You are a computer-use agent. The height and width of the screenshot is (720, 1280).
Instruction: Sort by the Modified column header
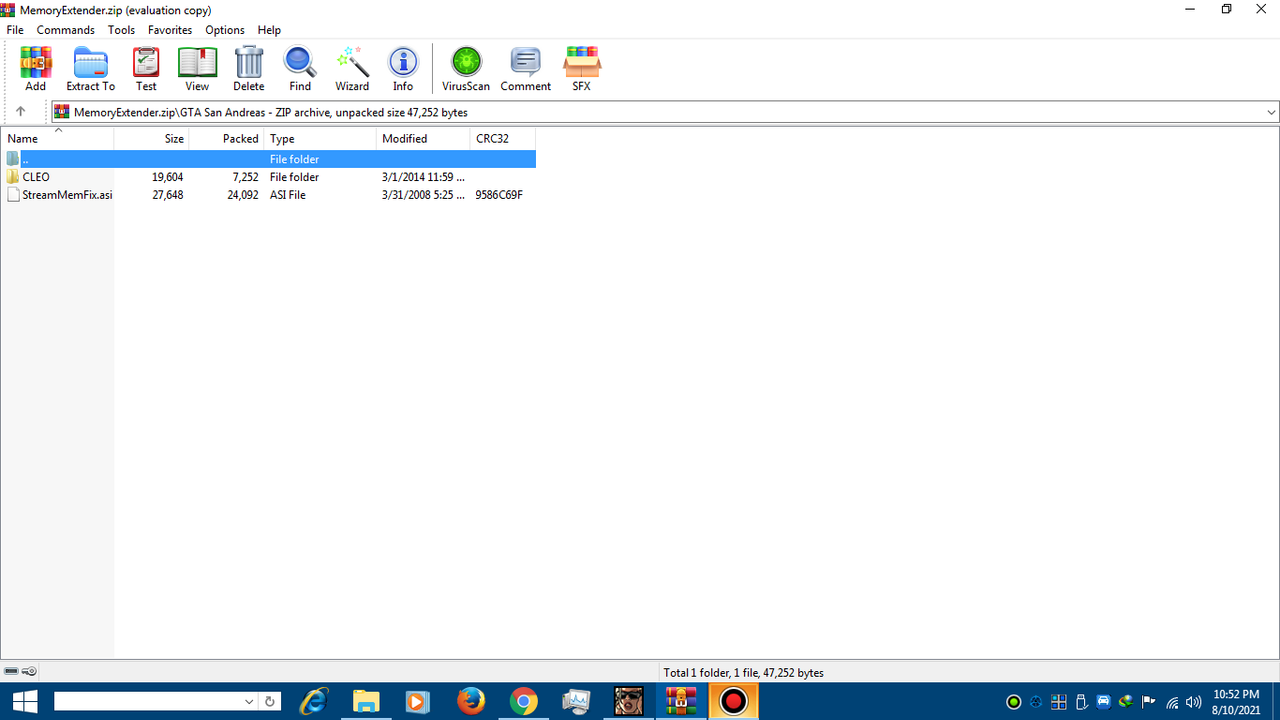(423, 138)
